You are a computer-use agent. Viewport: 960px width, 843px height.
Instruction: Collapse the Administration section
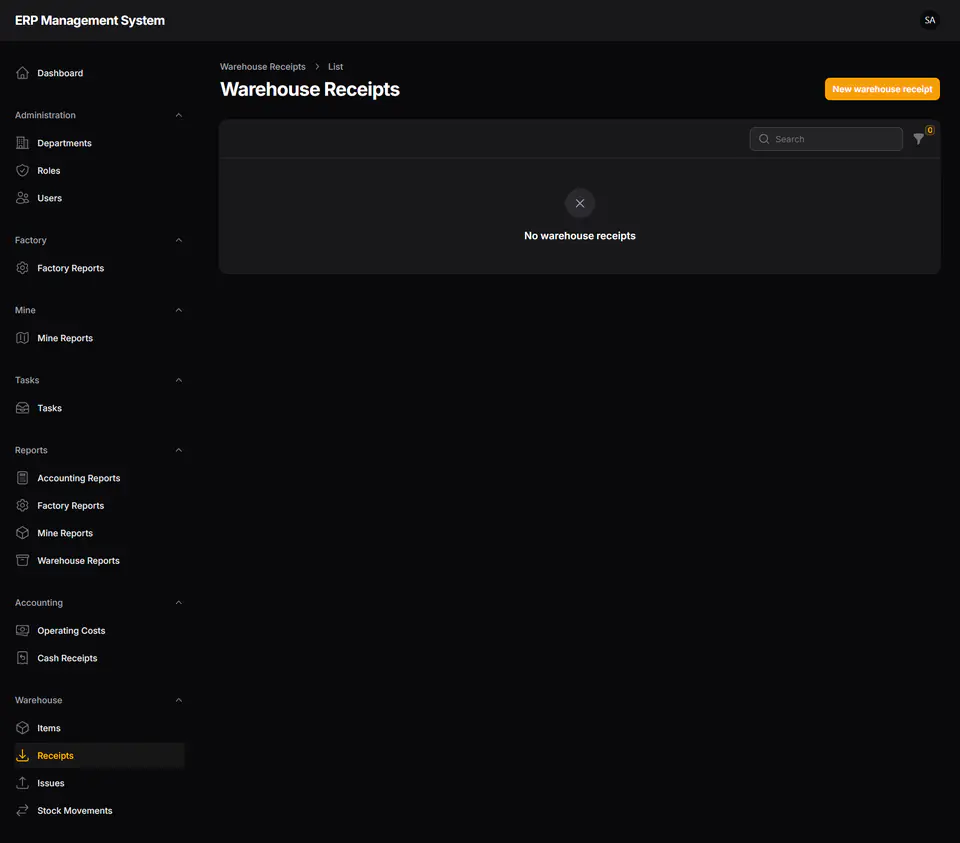coord(179,115)
